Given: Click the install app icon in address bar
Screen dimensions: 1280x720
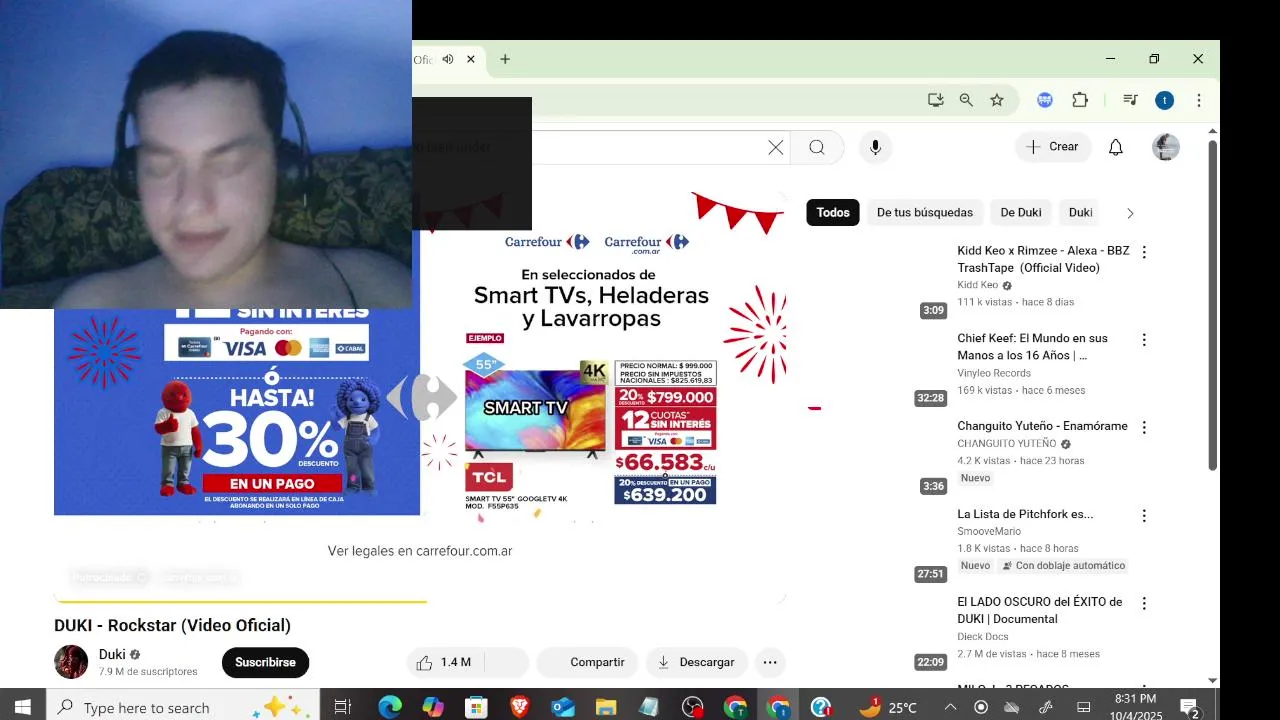Looking at the screenshot, I should [x=936, y=100].
